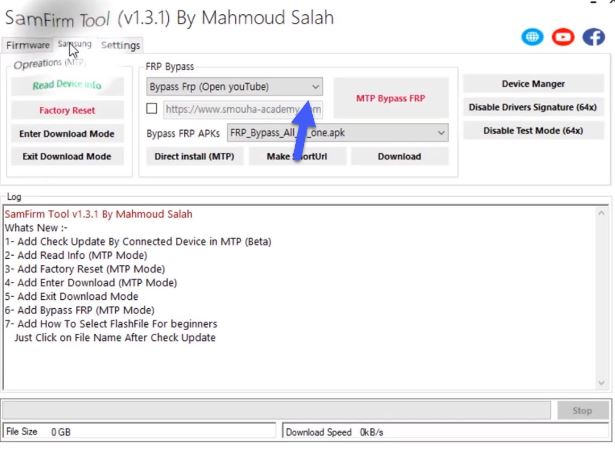This screenshot has height=449, width=615.
Task: Click the File Size '0 GB' value
Action: (61, 432)
